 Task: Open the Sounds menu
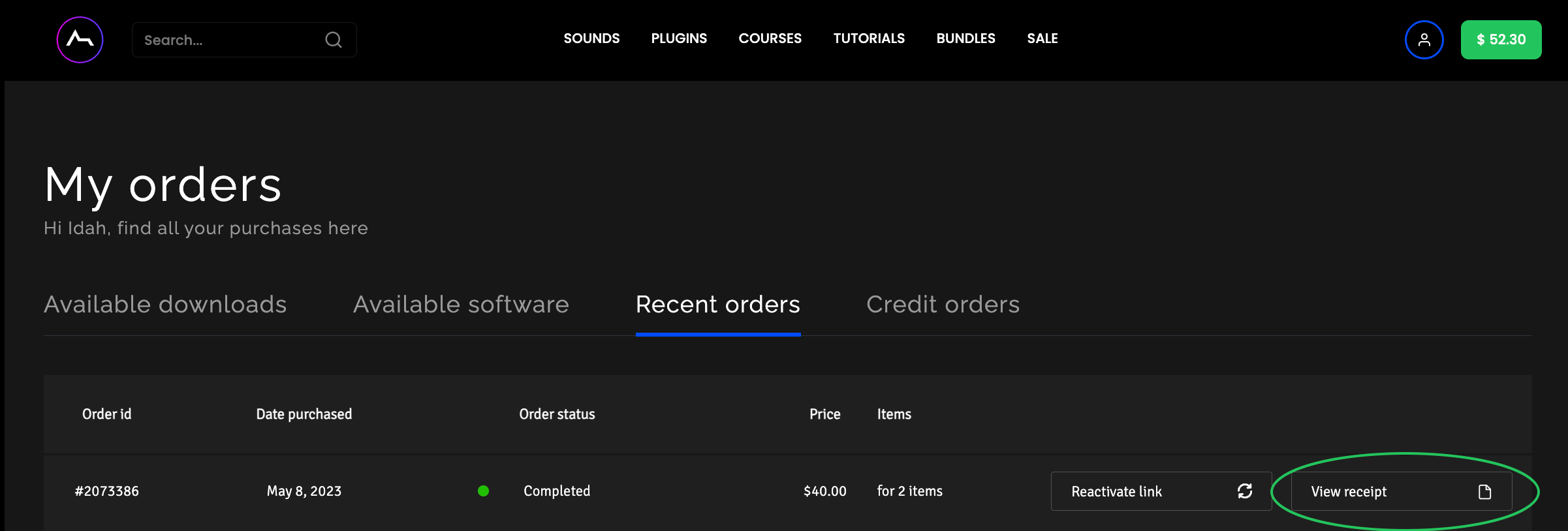[x=591, y=38]
